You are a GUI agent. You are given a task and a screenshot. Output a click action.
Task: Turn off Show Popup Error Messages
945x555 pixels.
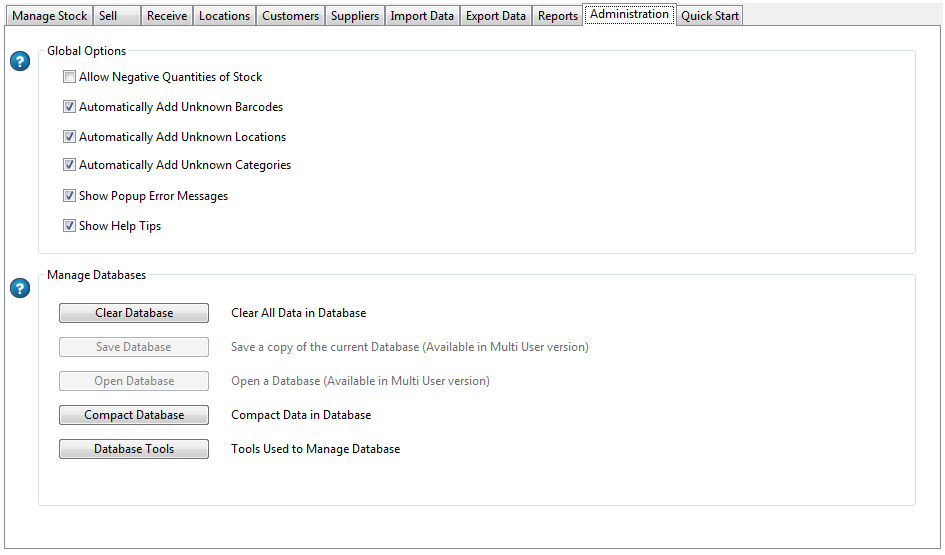pos(70,196)
